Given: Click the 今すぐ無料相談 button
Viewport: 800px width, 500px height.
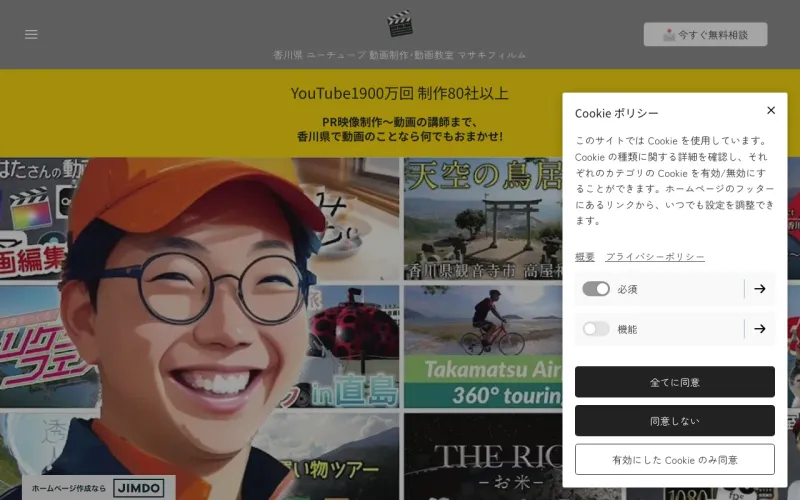Looking at the screenshot, I should point(705,34).
